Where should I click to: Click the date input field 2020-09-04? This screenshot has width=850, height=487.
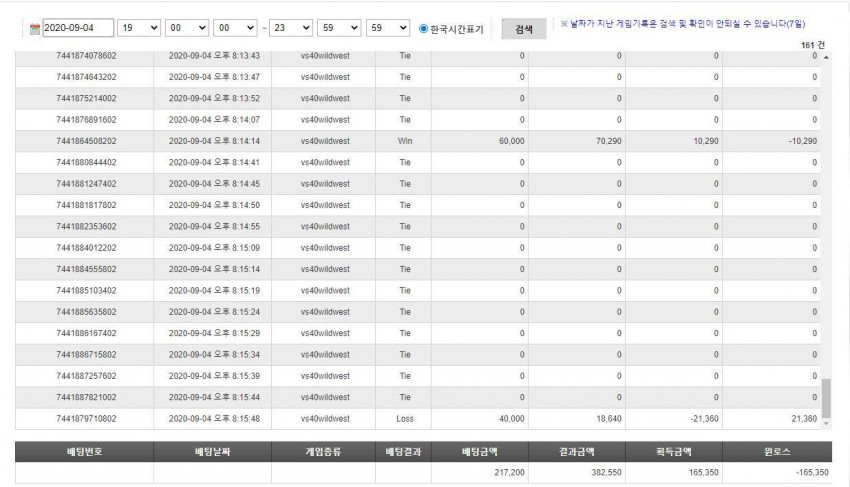[78, 28]
